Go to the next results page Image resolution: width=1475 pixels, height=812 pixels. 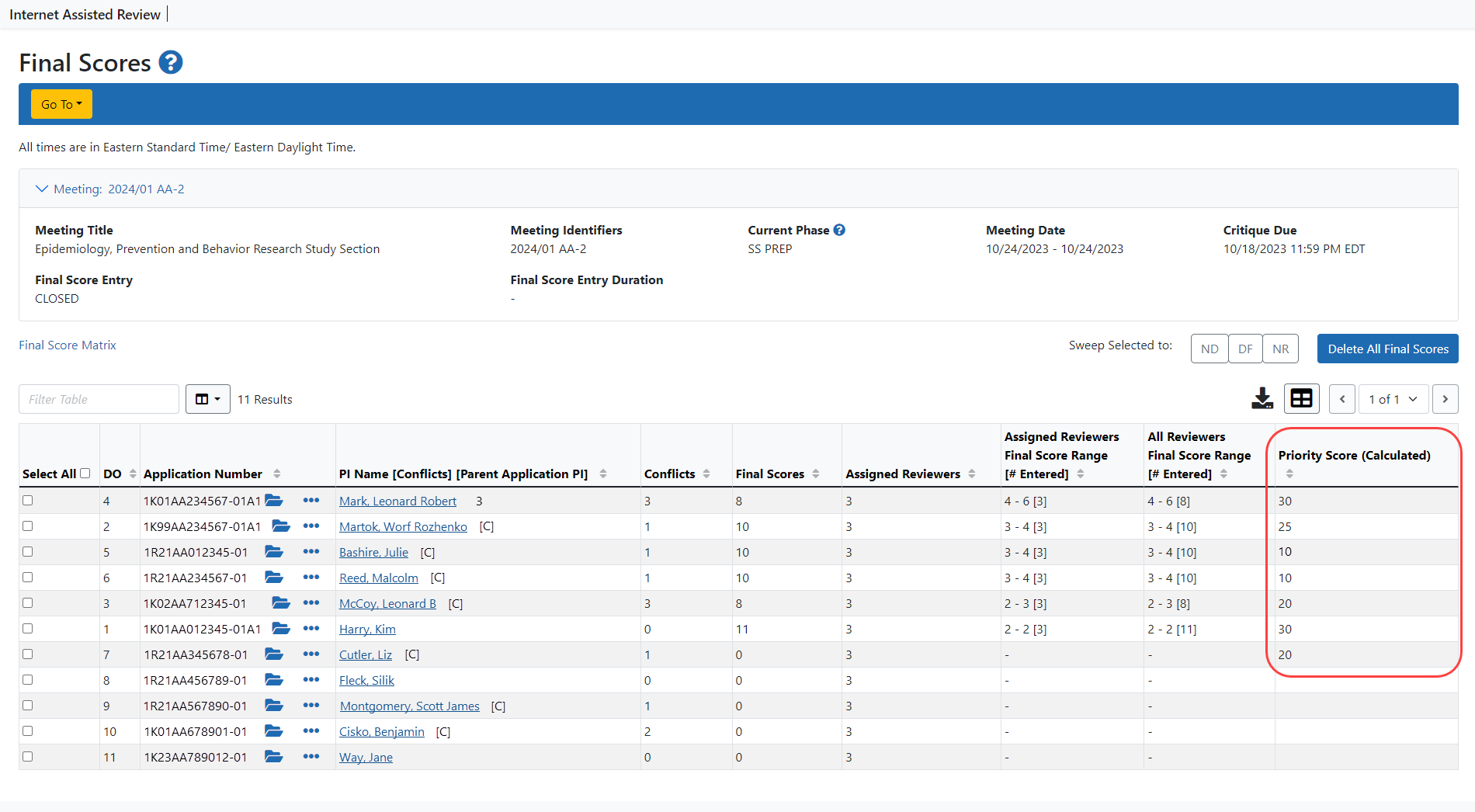pos(1445,399)
